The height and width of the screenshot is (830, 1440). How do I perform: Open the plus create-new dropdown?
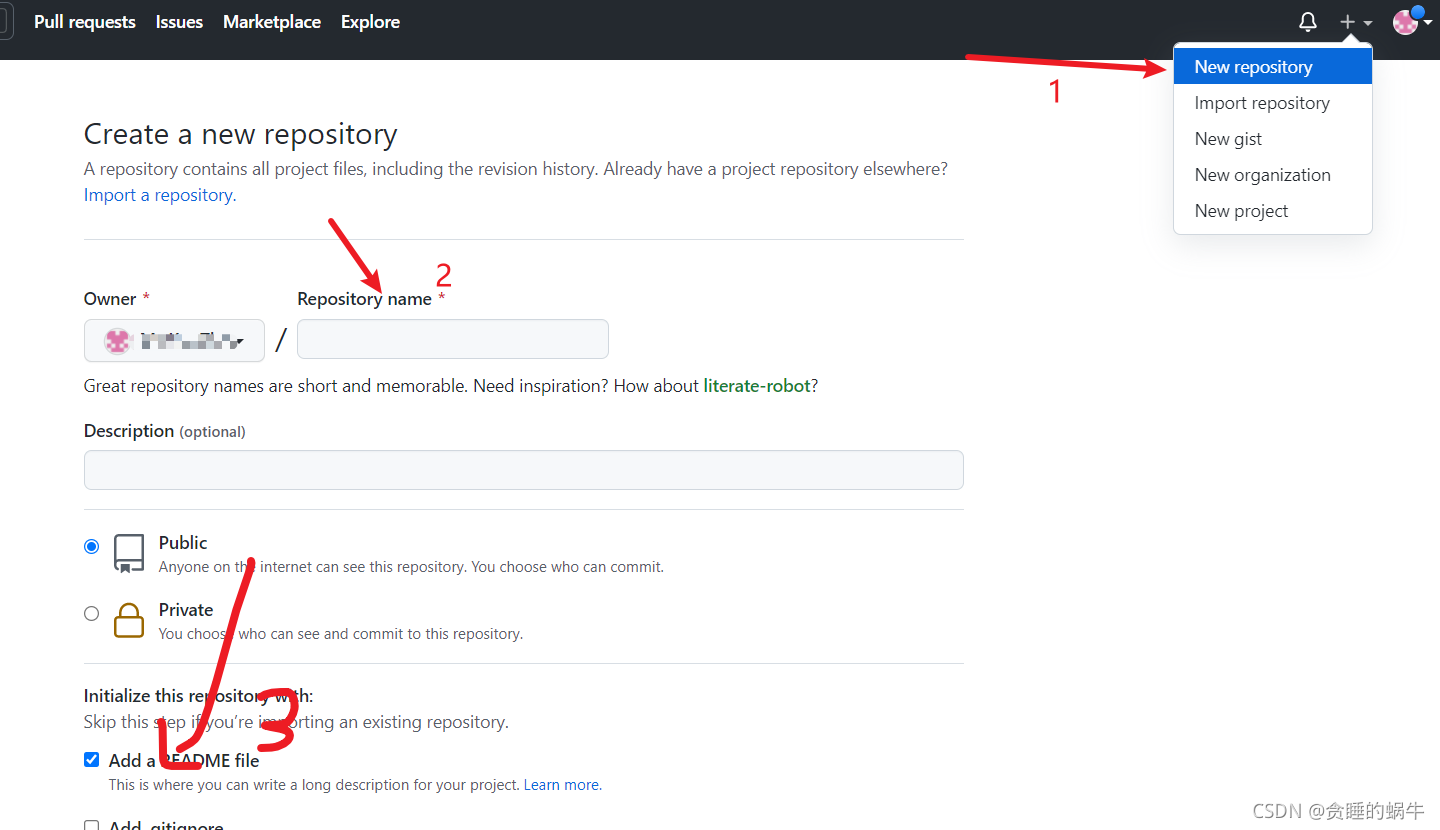(x=1355, y=22)
